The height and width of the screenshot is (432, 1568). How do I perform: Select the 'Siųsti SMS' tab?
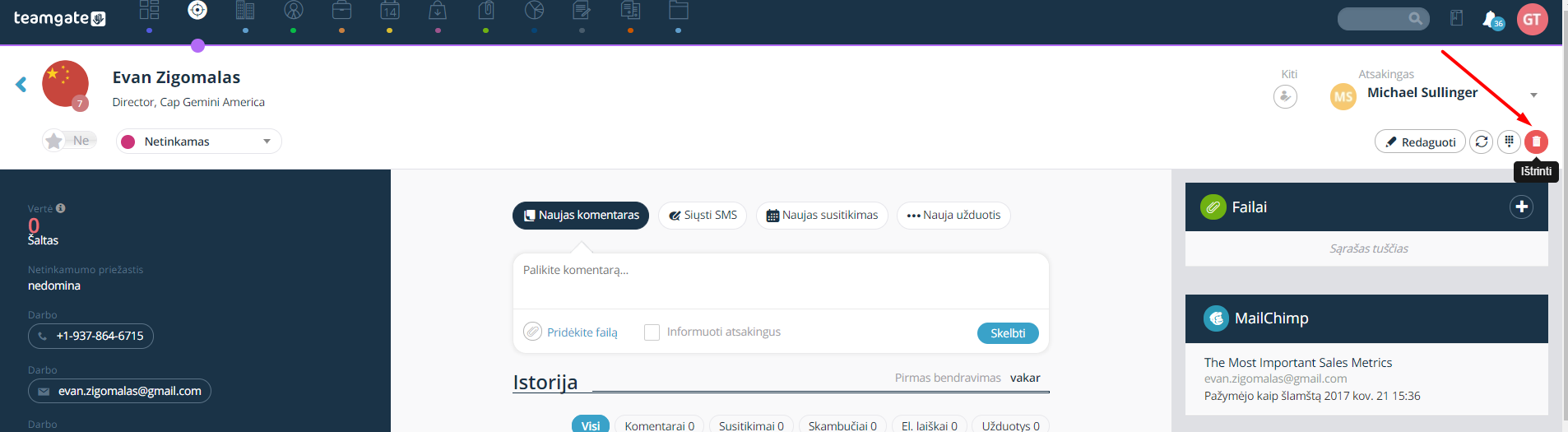click(703, 216)
